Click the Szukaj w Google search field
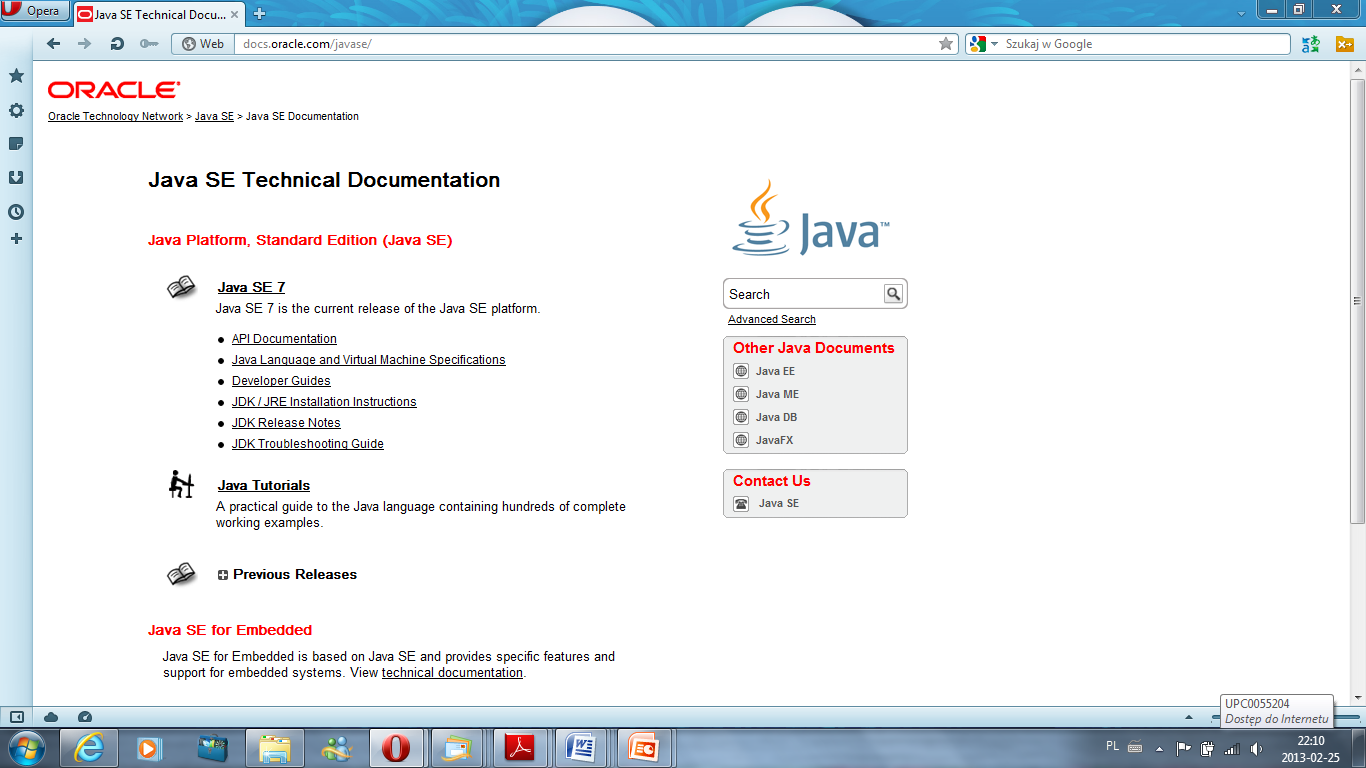This screenshot has width=1366, height=768. pyautogui.click(x=1146, y=44)
